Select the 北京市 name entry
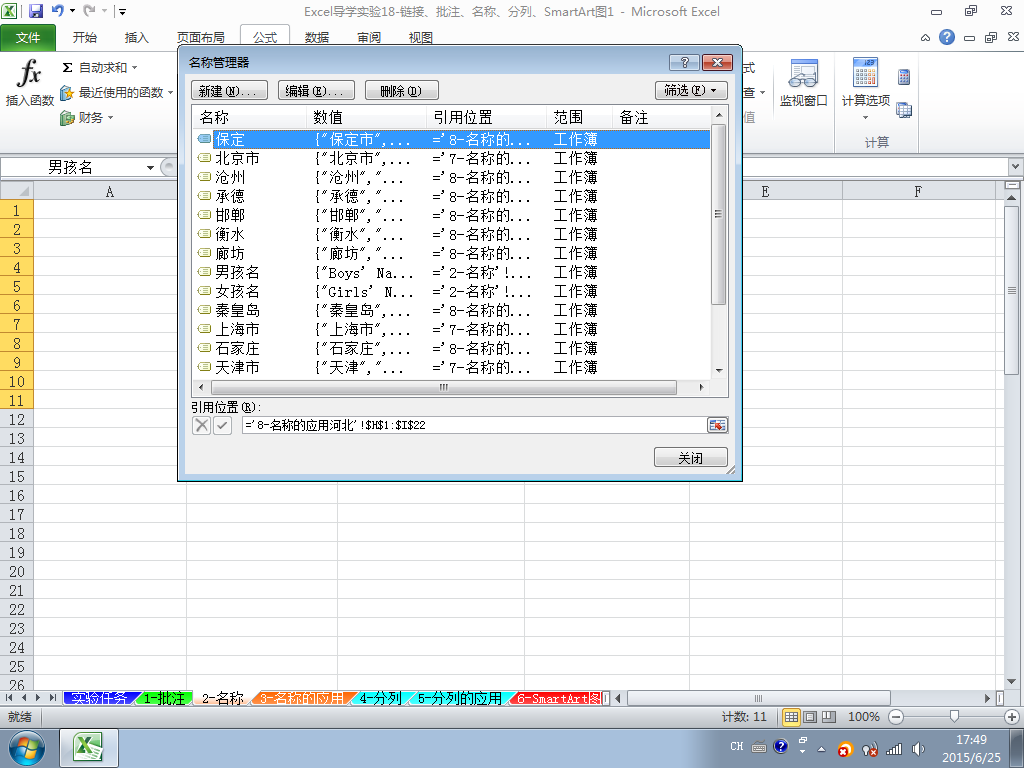This screenshot has height=768, width=1024. click(x=453, y=158)
